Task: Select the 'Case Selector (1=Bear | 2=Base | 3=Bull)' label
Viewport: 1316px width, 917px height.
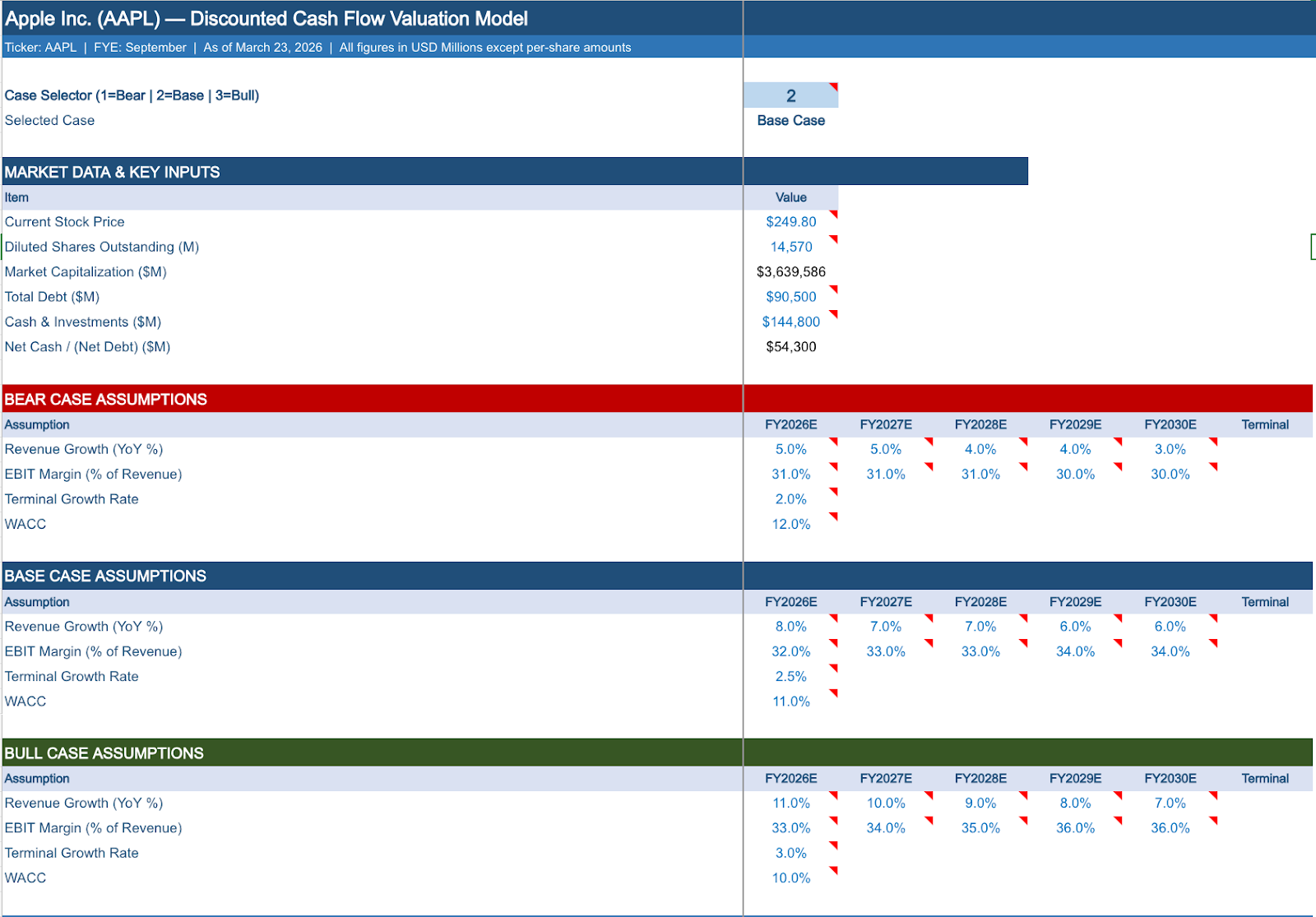Action: pyautogui.click(x=132, y=95)
